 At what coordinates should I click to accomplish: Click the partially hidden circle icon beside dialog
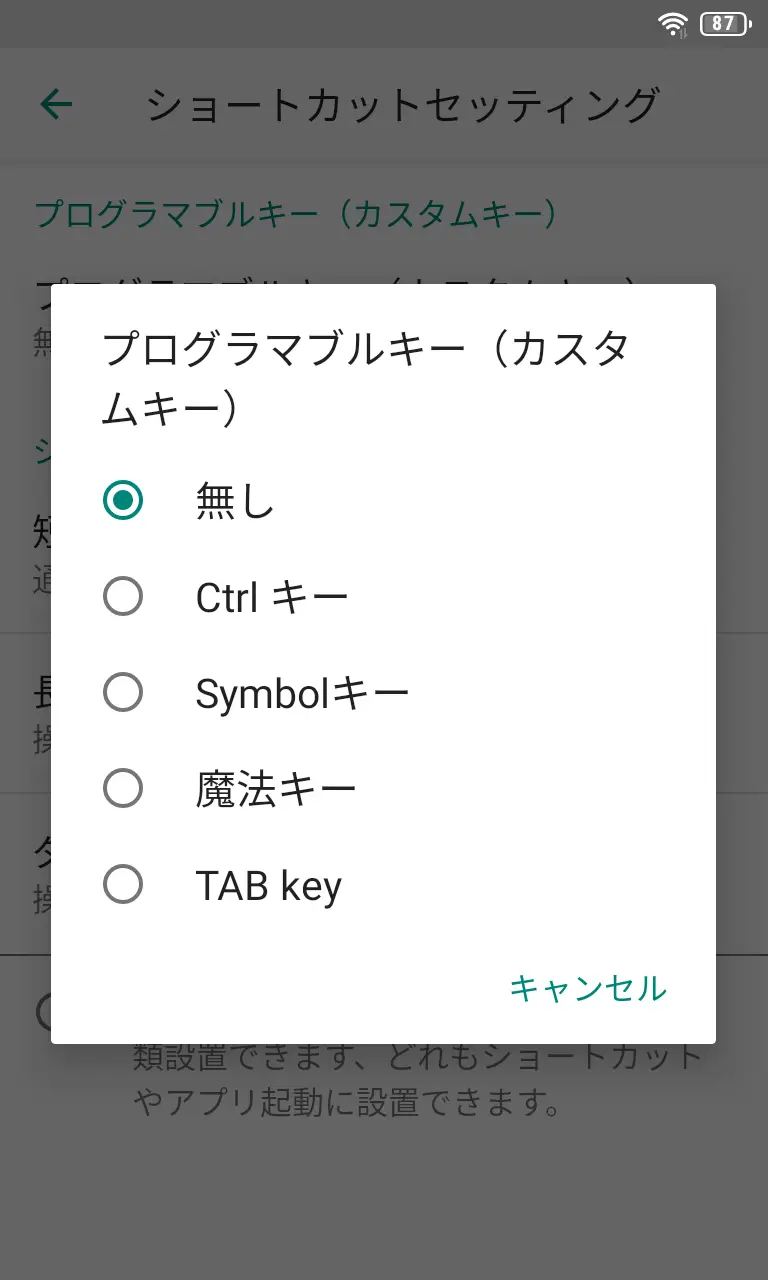pos(42,1012)
